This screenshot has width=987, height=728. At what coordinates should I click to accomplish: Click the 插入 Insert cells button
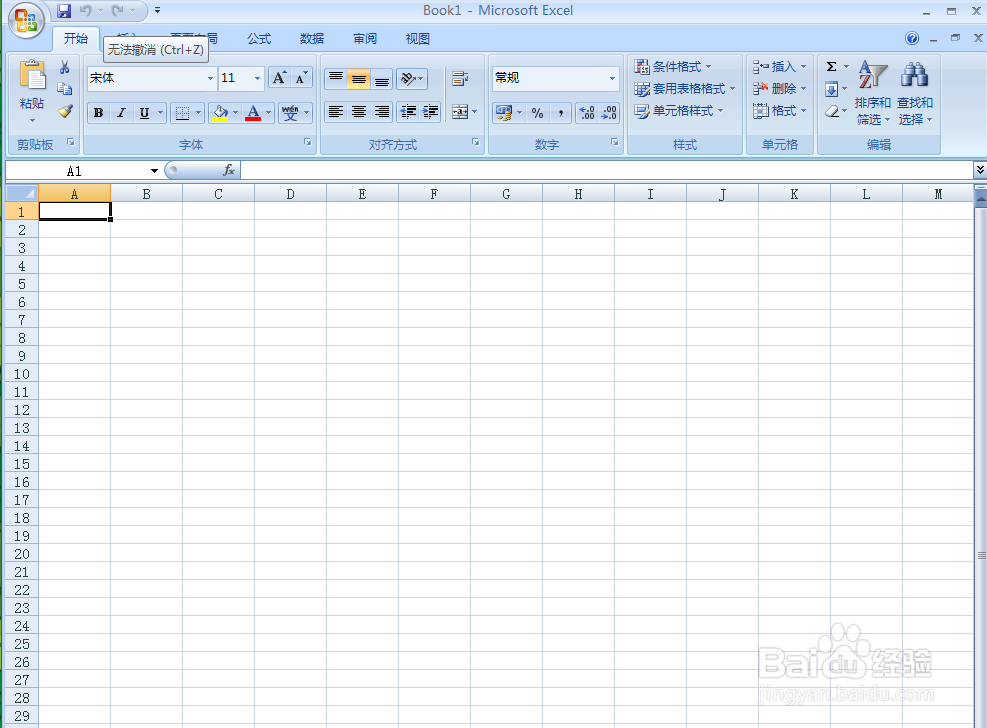pyautogui.click(x=779, y=67)
